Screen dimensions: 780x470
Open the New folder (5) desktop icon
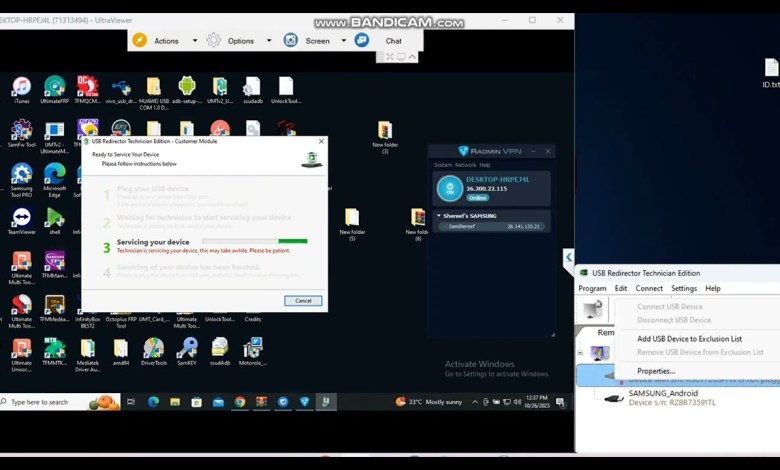(x=352, y=224)
